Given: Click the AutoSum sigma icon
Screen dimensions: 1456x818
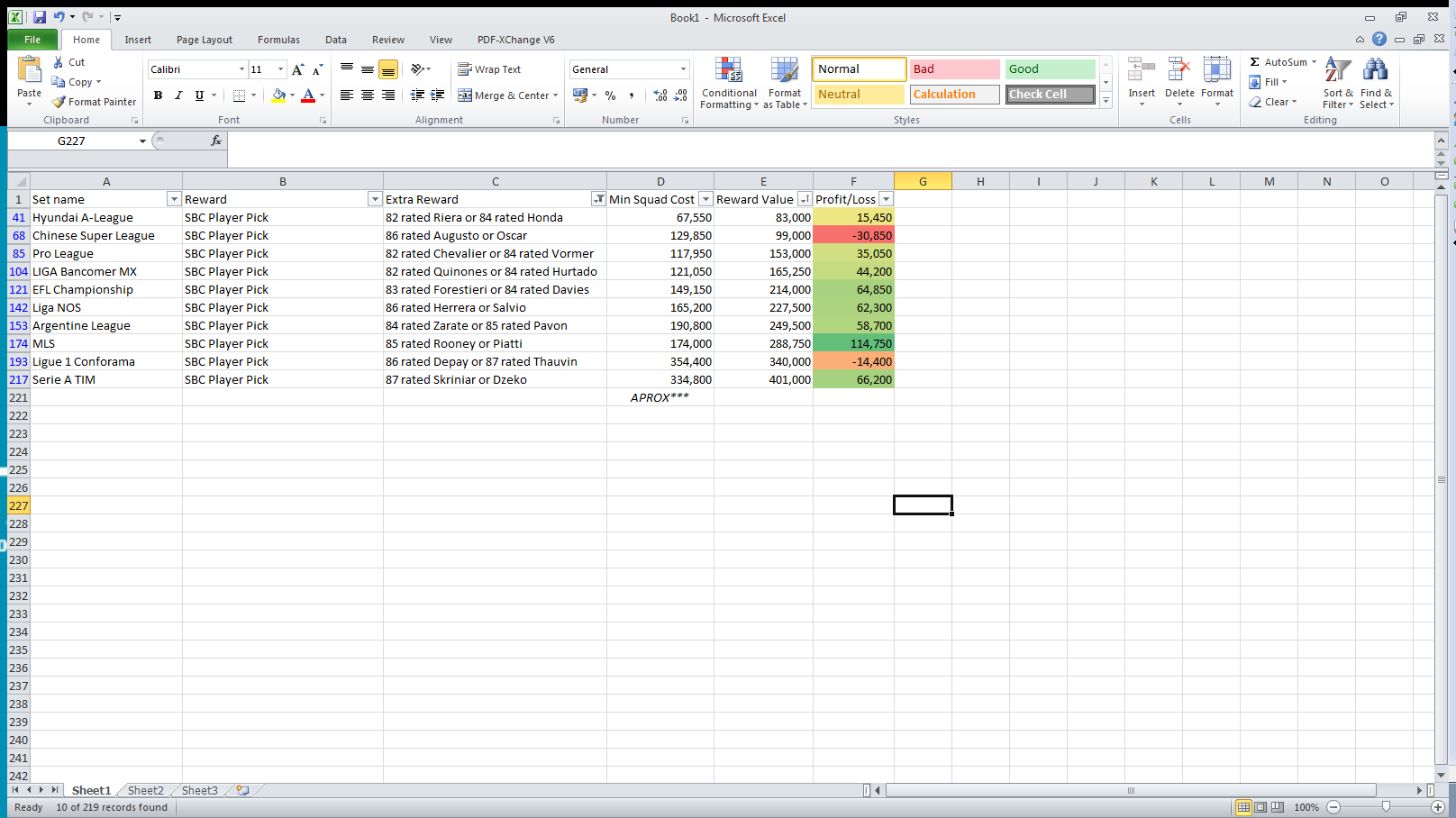Looking at the screenshot, I should [x=1254, y=62].
